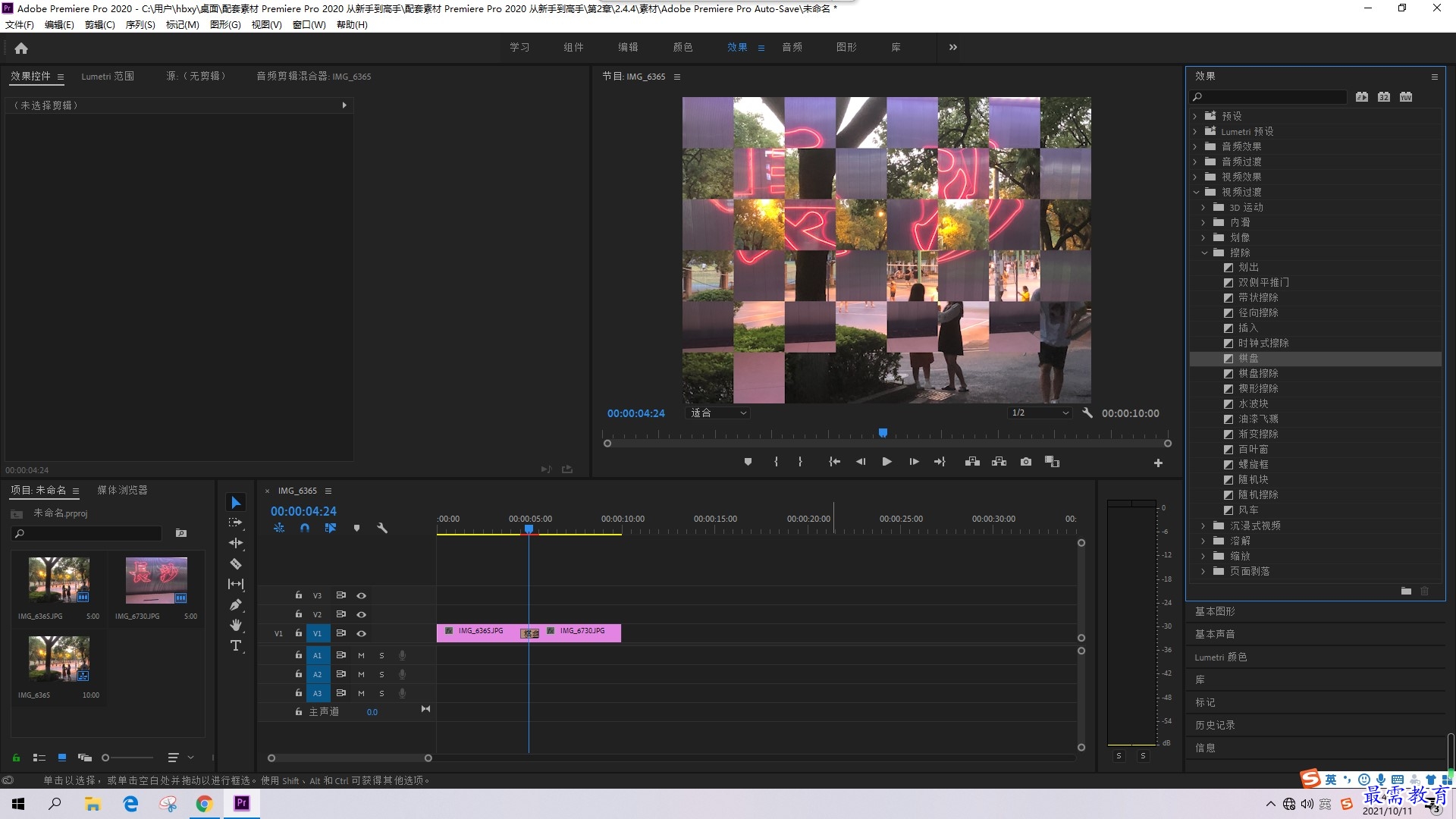Select the Type tool
This screenshot has height=819, width=1456.
[x=236, y=645]
